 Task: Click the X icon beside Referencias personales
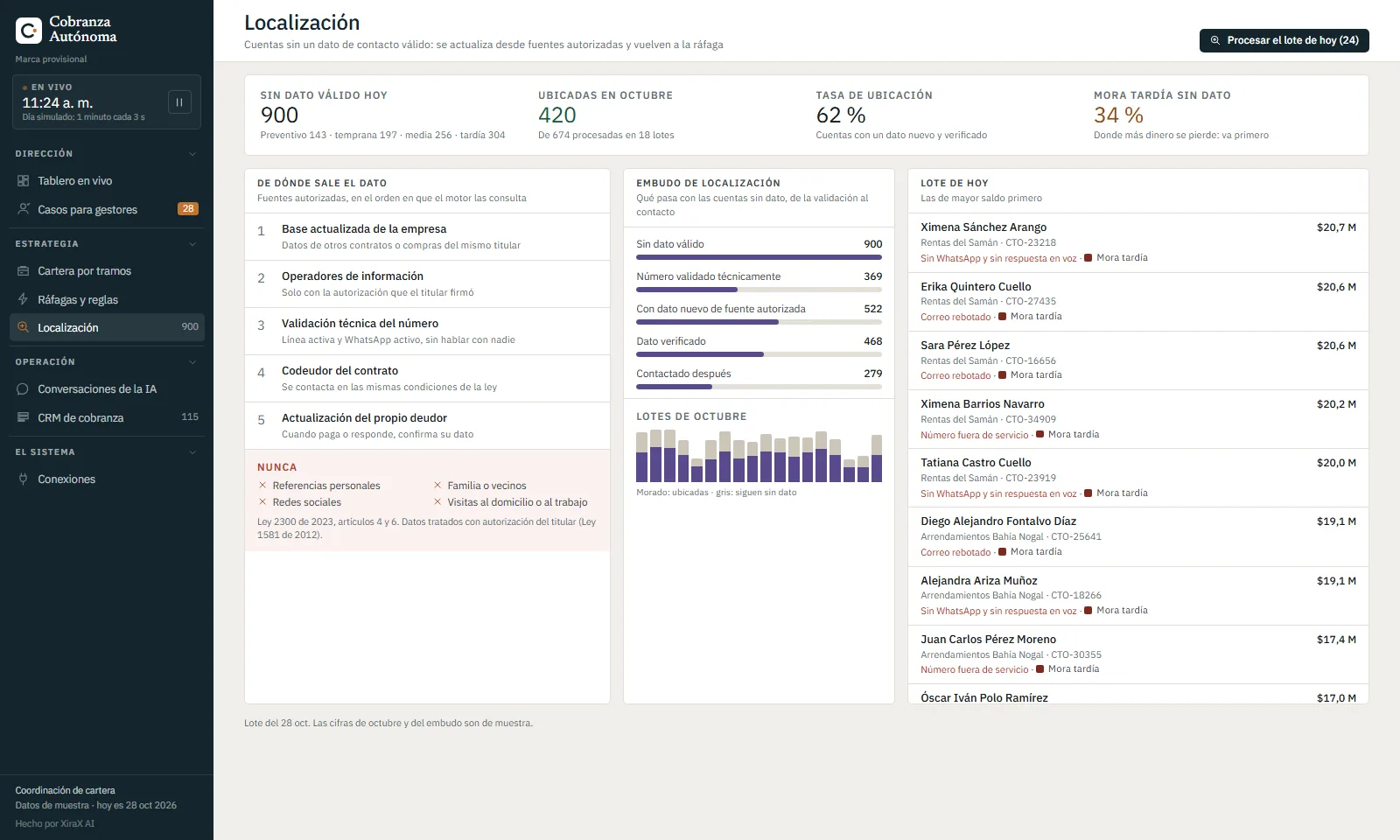click(262, 486)
